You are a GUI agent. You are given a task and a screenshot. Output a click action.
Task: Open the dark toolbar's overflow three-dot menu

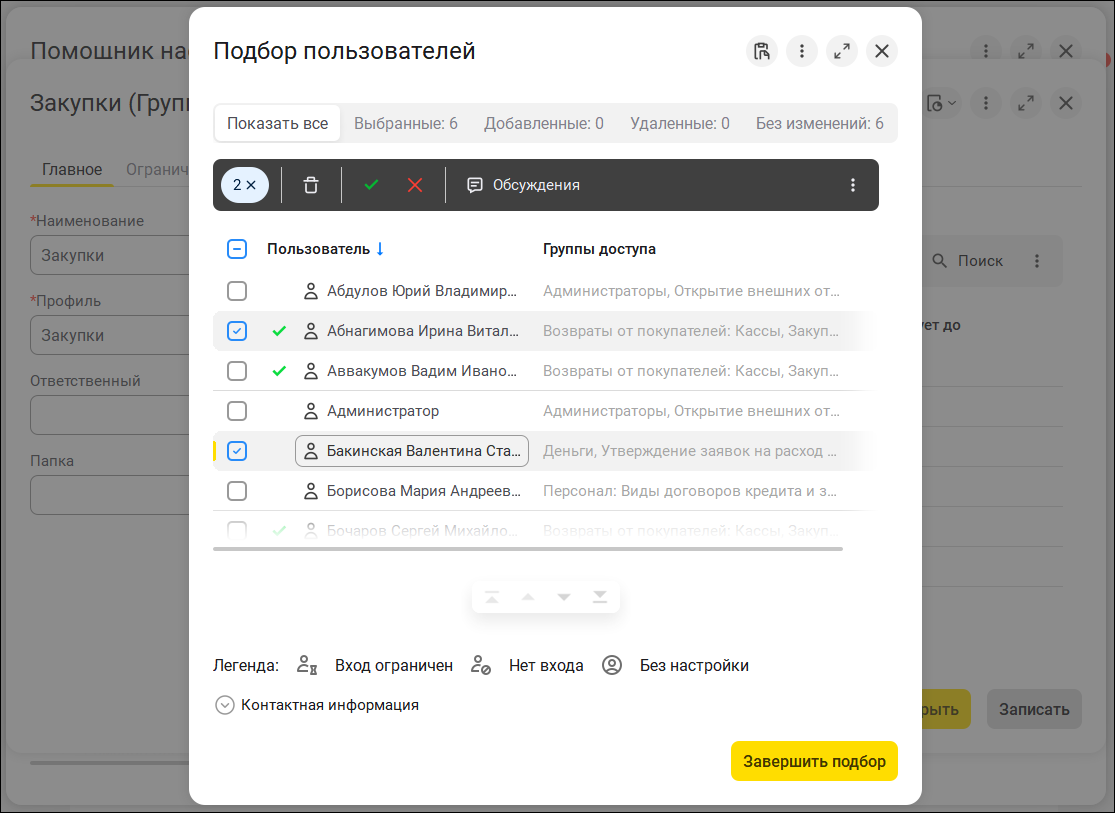click(x=853, y=185)
